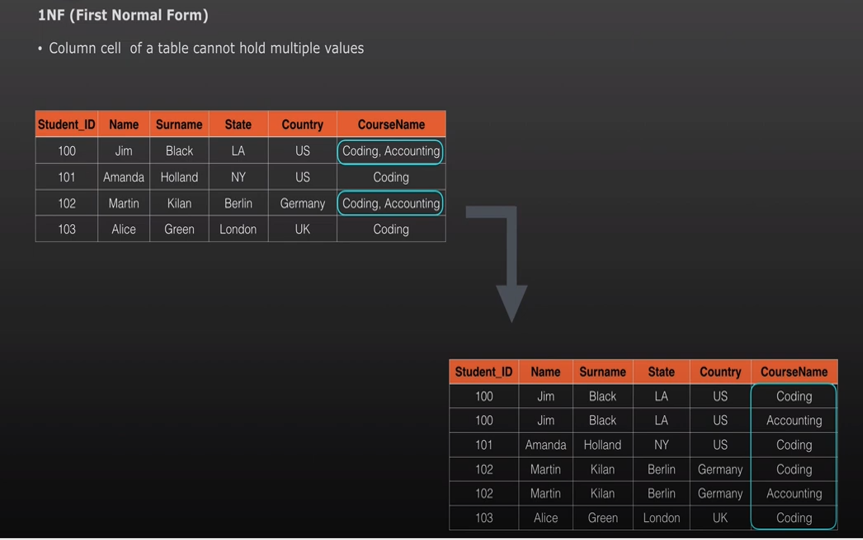Click 'Martin' in the lower table's Accounting row
The height and width of the screenshot is (540, 863).
pos(545,493)
